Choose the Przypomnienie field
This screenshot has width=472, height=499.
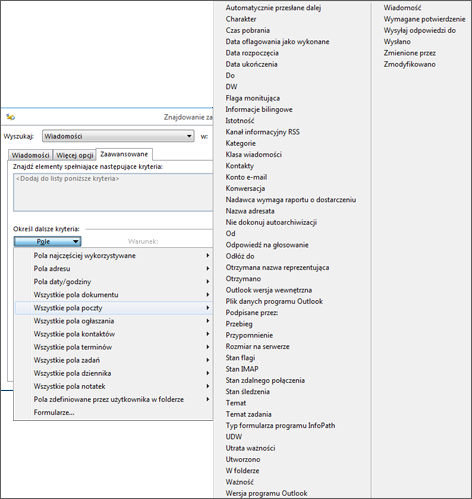tap(249, 335)
